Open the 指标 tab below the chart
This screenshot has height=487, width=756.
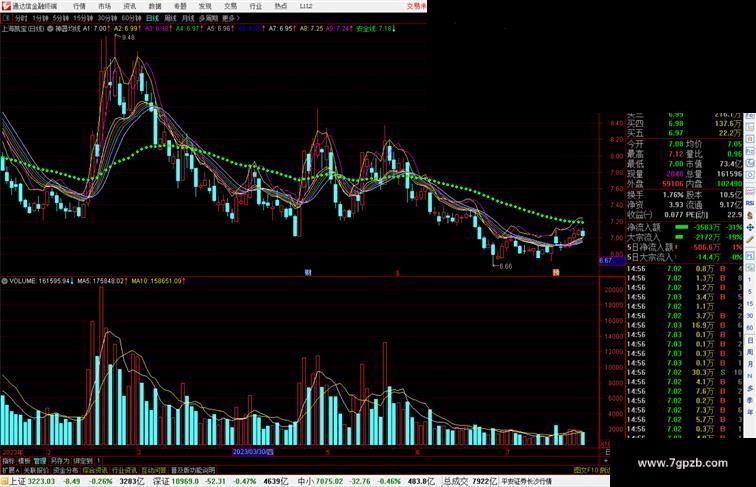click(x=8, y=461)
